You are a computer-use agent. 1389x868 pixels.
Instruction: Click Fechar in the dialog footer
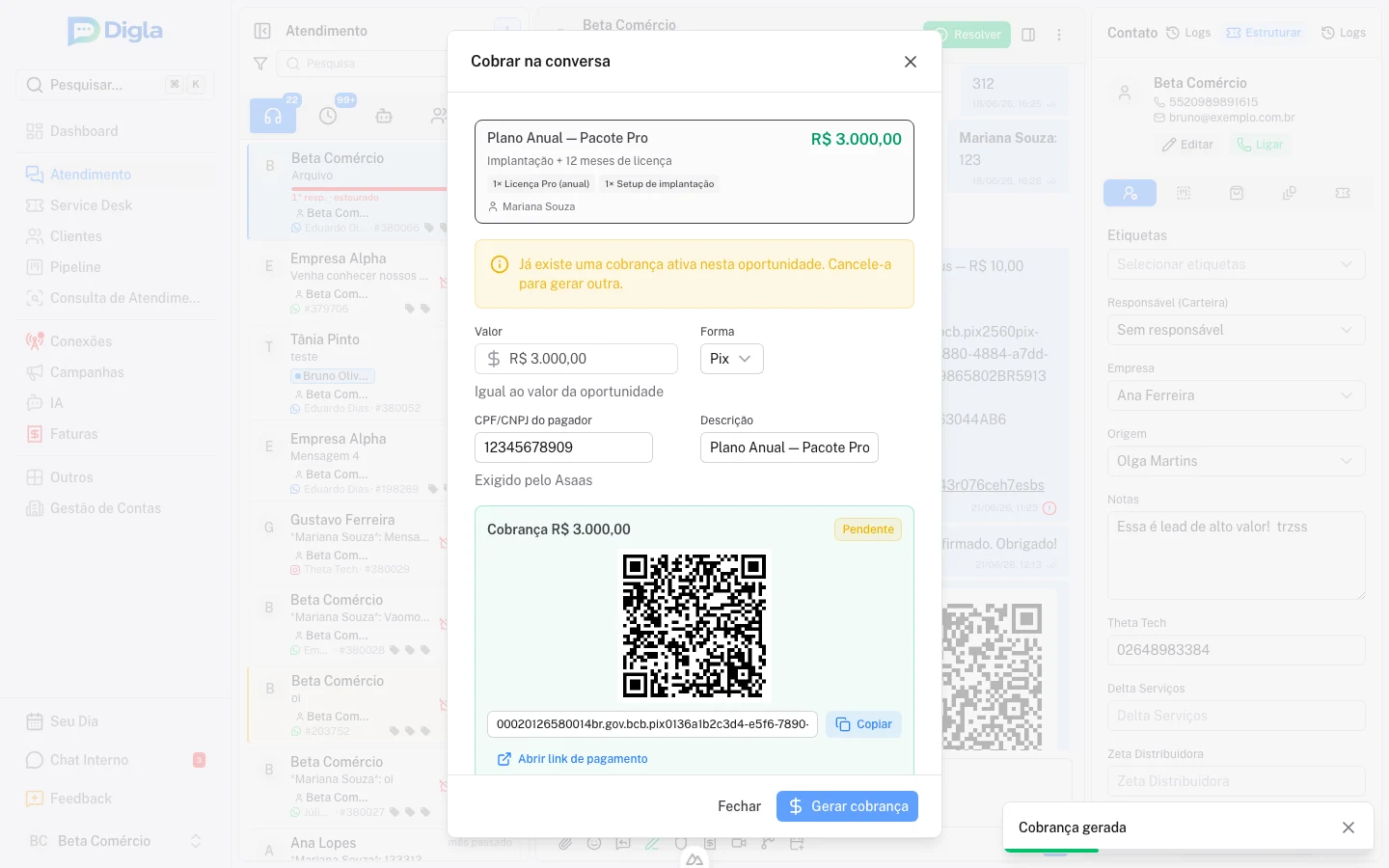739,806
